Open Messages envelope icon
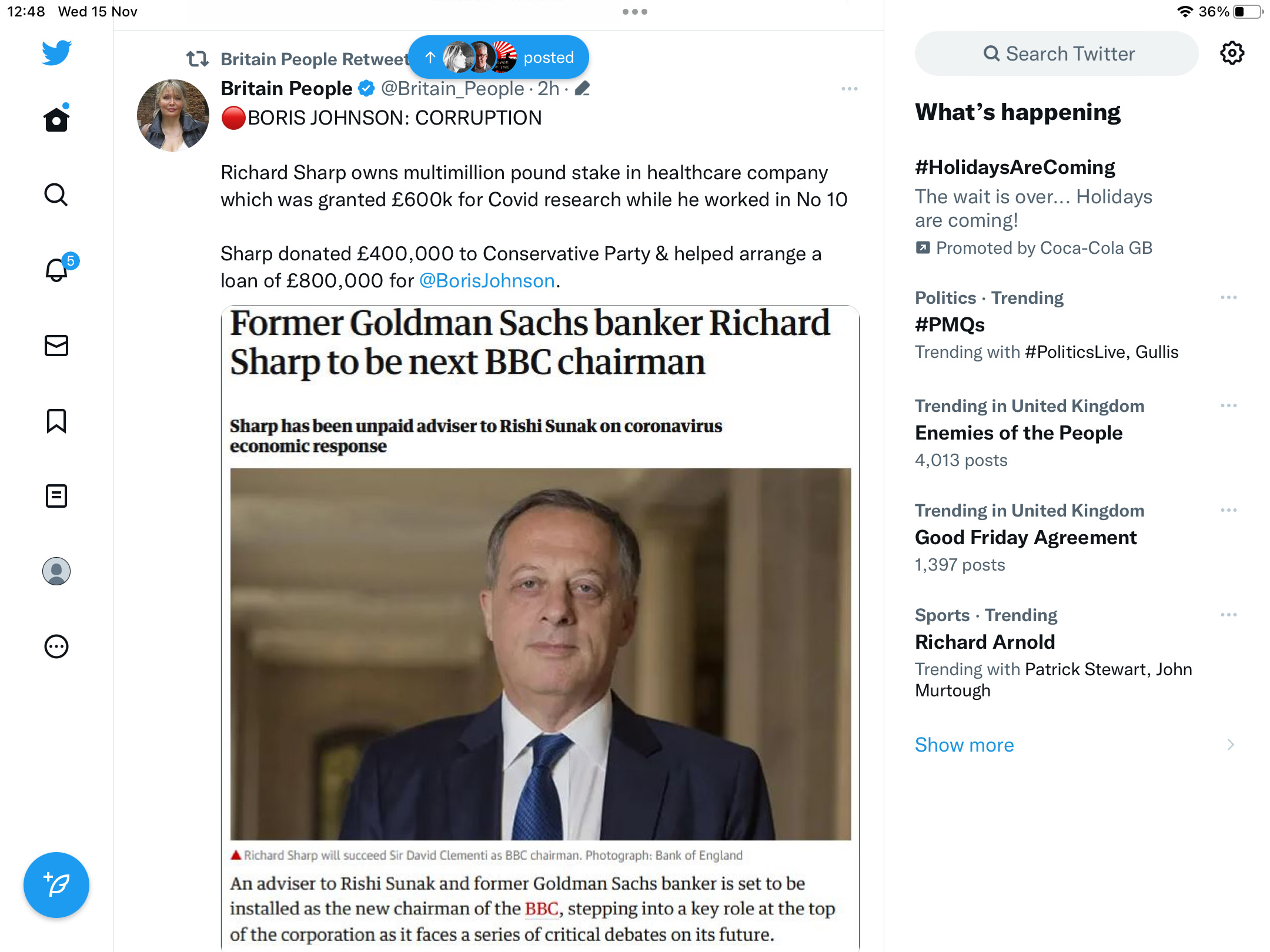Viewport: 1270px width, 952px height. (56, 346)
